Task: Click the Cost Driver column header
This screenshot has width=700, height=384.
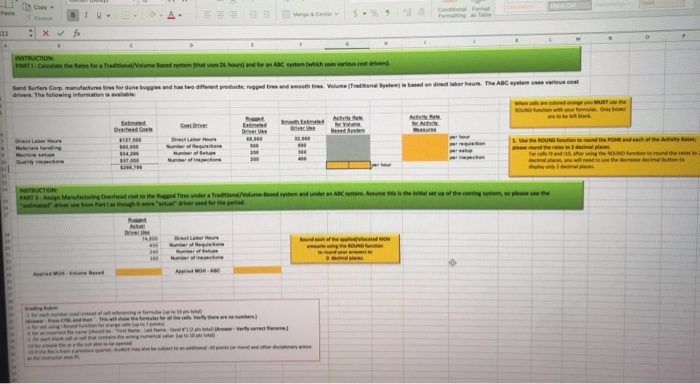Action: click(x=193, y=125)
